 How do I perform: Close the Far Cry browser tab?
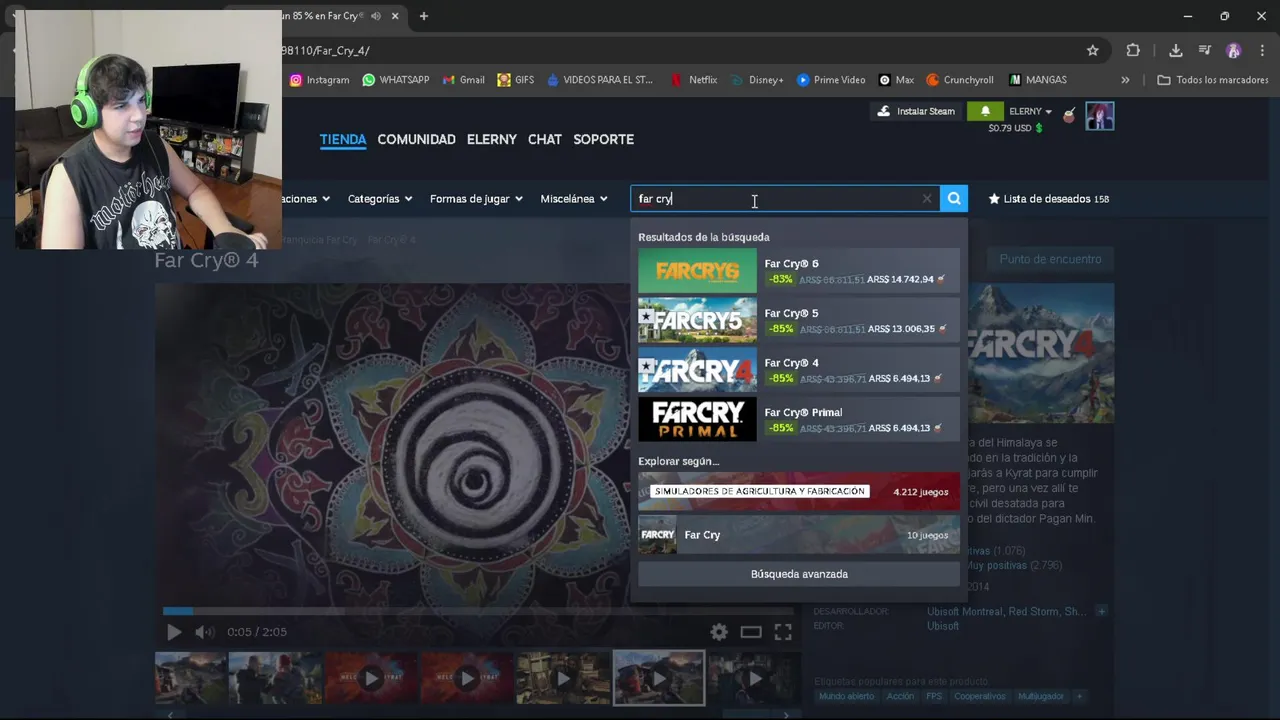coord(396,16)
